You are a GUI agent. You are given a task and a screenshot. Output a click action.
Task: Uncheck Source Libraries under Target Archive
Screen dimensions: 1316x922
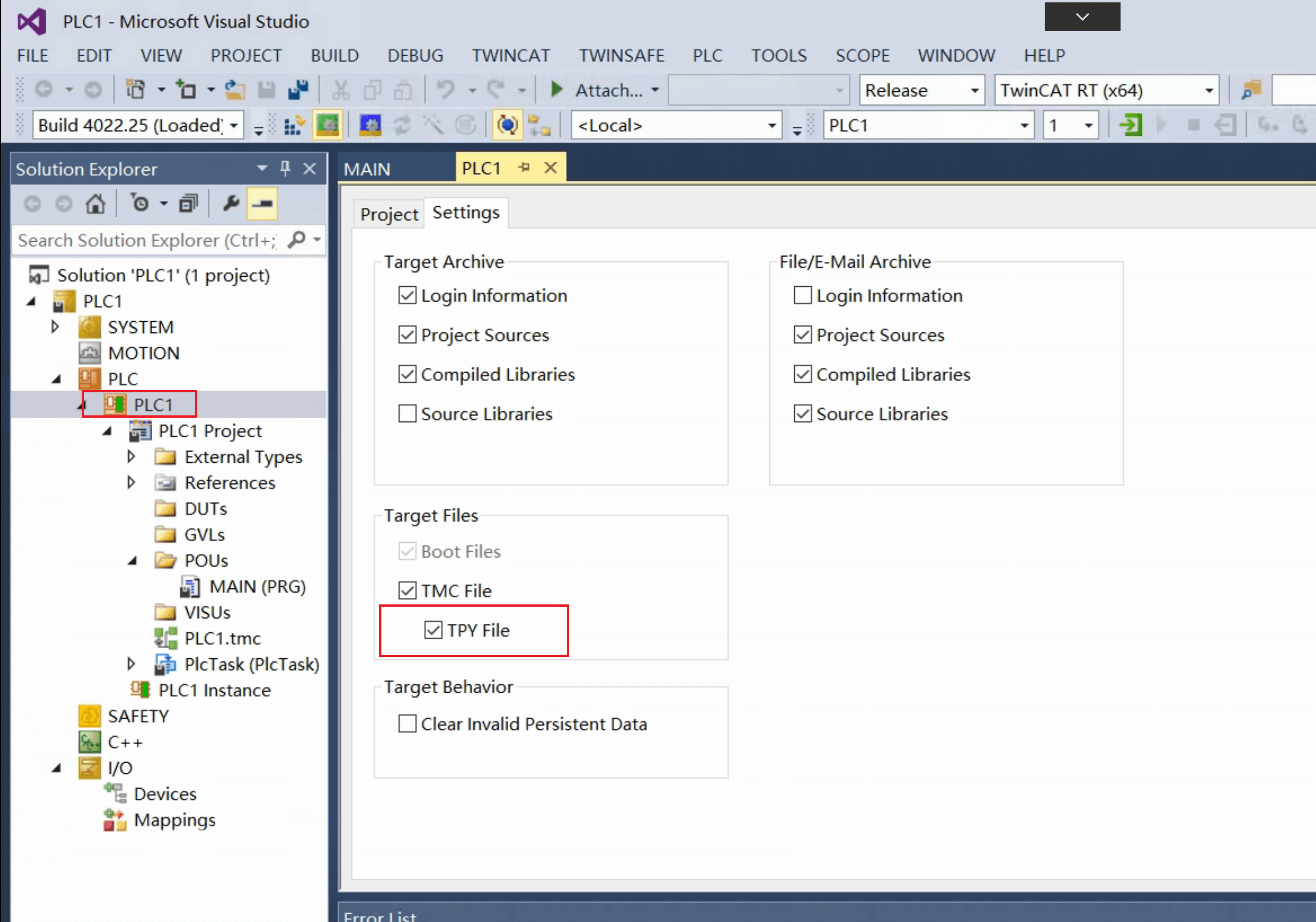407,414
